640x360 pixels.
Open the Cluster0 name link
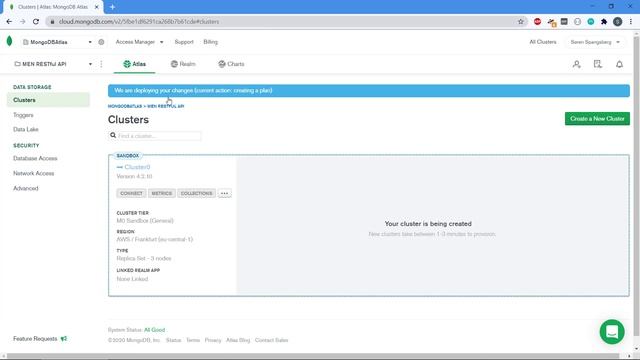(137, 167)
